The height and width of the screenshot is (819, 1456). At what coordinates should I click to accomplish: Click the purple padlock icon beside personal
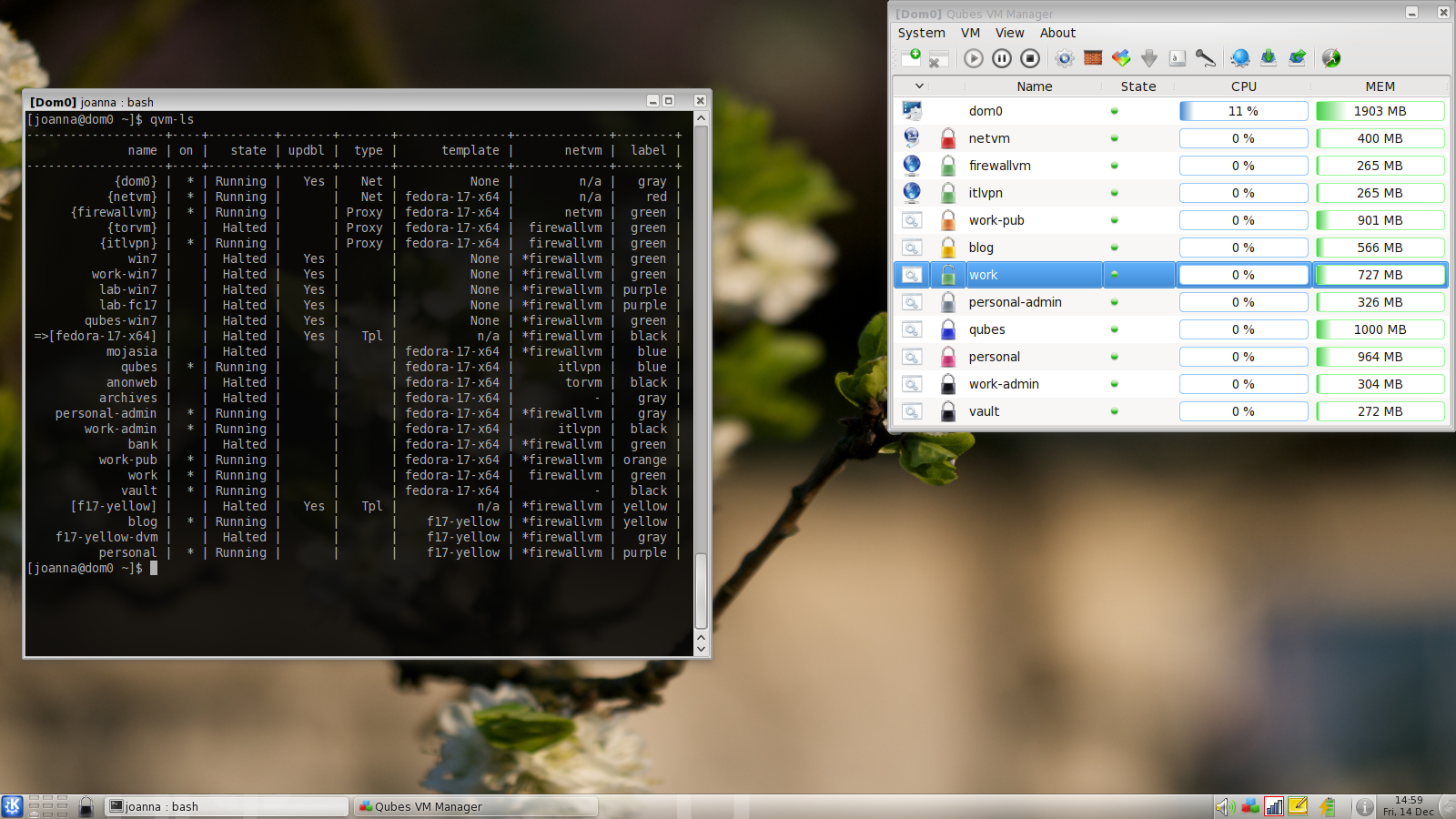(x=947, y=357)
